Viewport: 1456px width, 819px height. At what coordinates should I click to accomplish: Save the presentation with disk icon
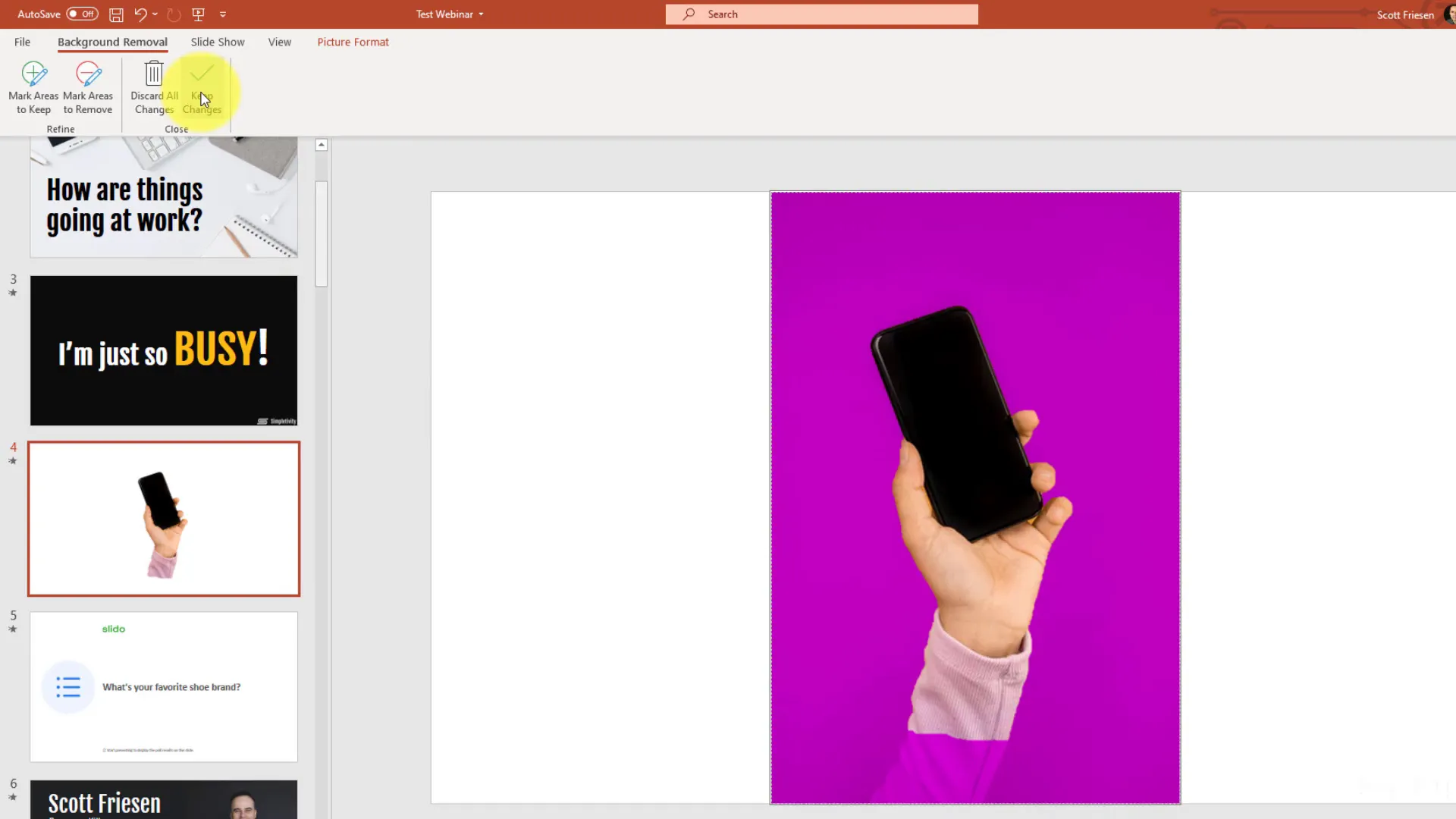click(116, 14)
